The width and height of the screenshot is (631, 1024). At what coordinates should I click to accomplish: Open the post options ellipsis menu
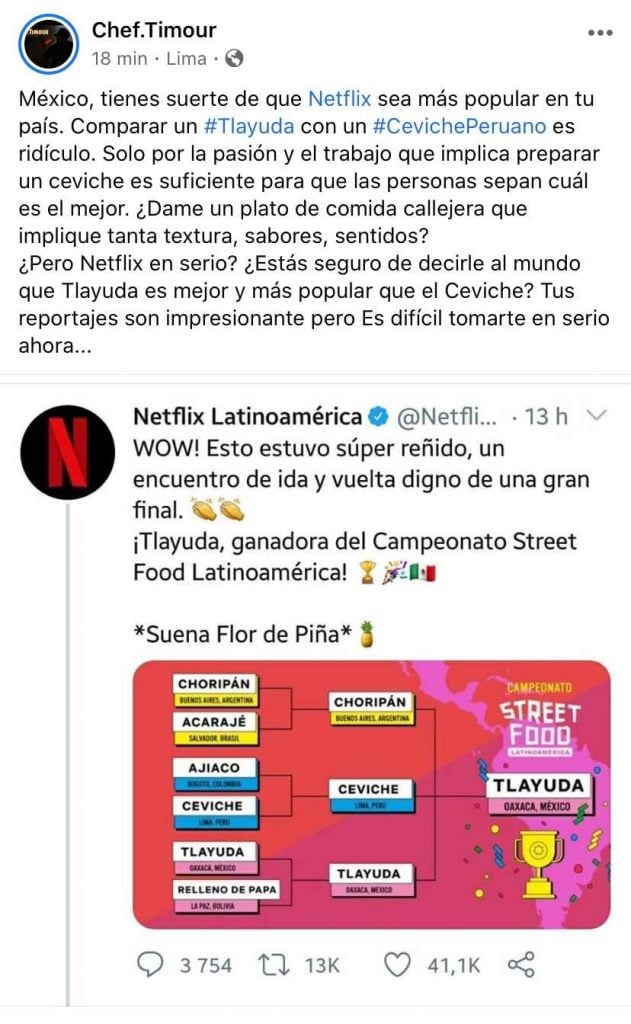pos(600,32)
